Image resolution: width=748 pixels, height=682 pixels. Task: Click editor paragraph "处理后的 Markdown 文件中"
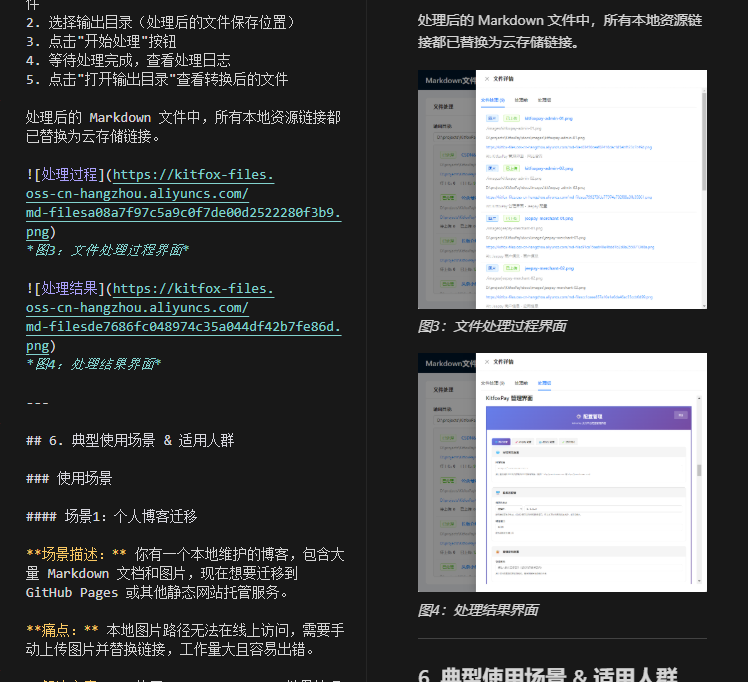pos(184,127)
